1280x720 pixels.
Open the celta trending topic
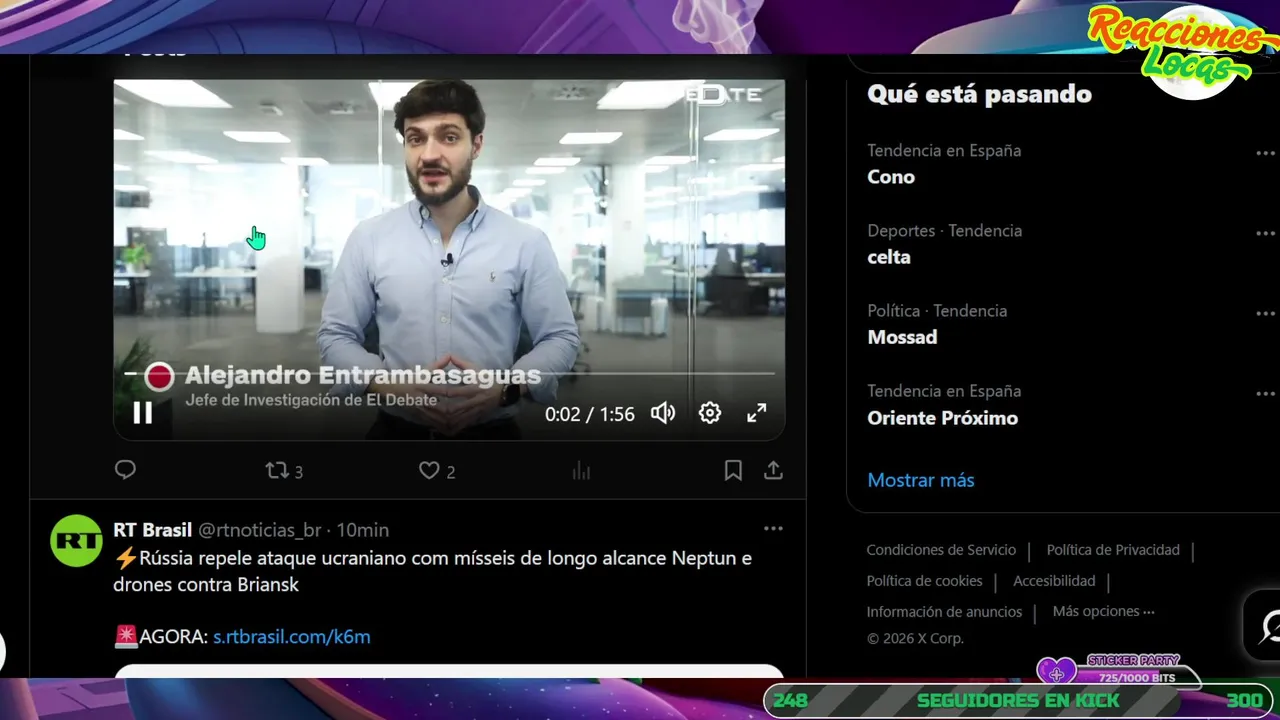tap(889, 257)
